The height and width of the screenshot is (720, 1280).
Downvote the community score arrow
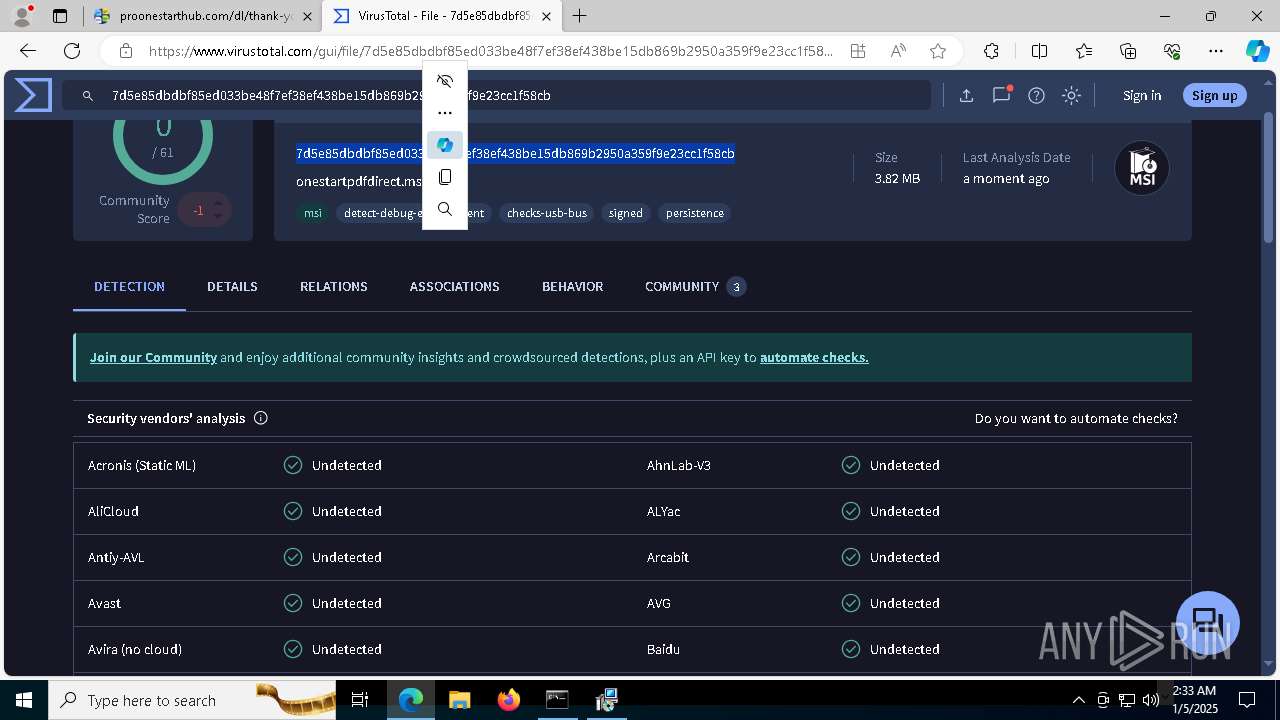[x=218, y=216]
